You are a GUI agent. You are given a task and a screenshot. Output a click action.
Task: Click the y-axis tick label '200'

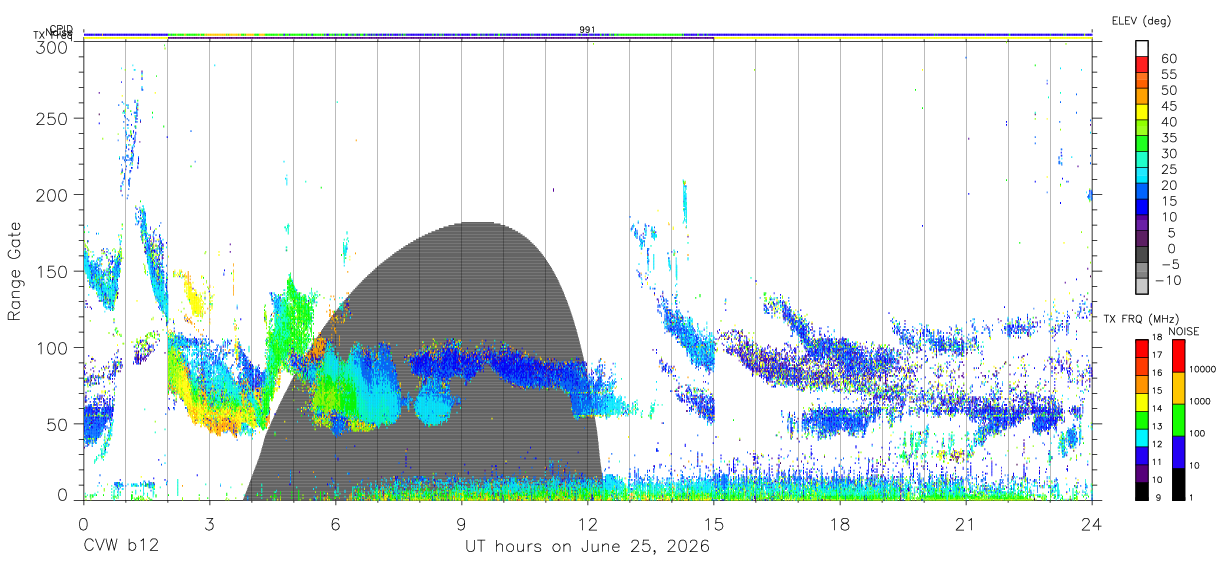coord(54,194)
